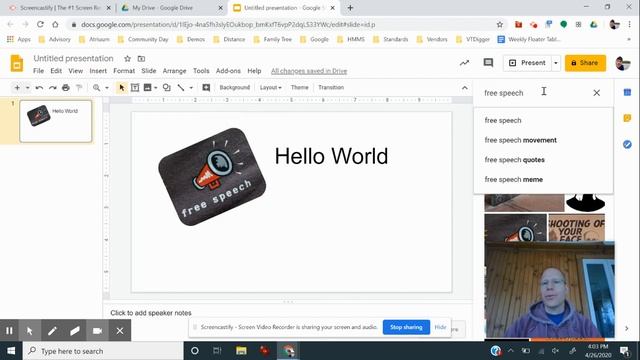Select the free speech megaphone image on slide
640x360 pixels.
click(x=212, y=177)
